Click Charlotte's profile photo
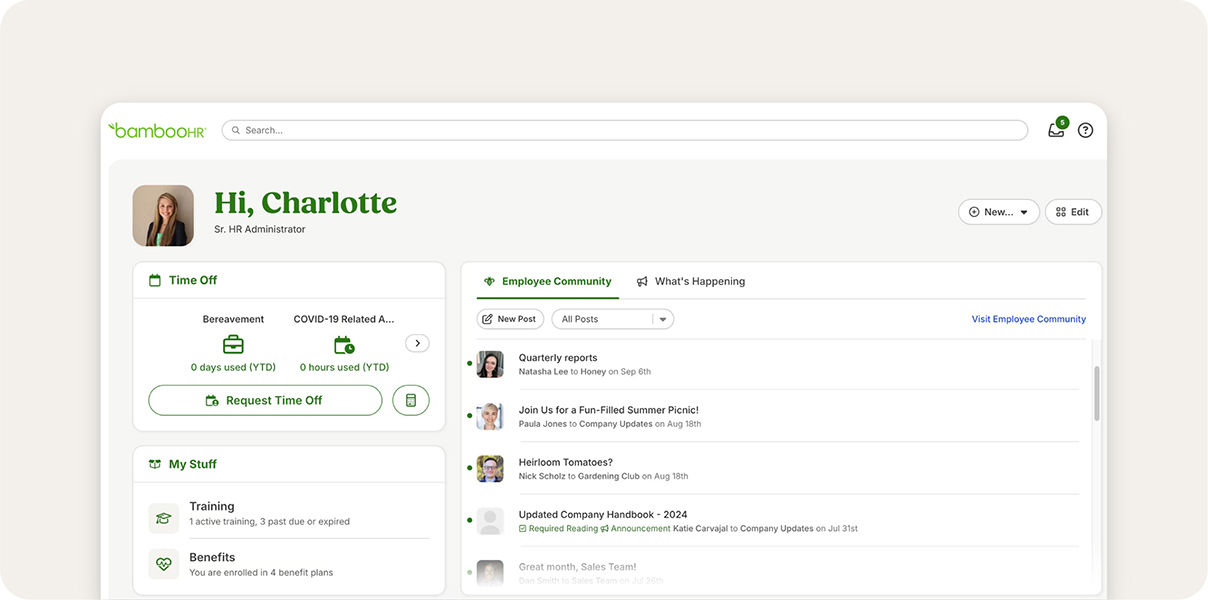Viewport: 1208px width, 600px height. pyautogui.click(x=163, y=215)
